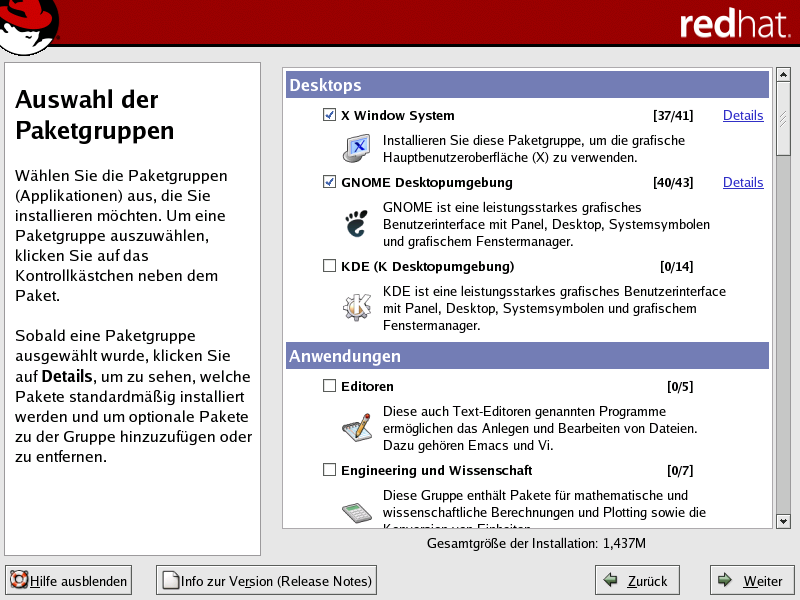Image resolution: width=800 pixels, height=600 pixels.
Task: Check the Engineering und Wissenschaft checkbox
Action: pos(329,470)
